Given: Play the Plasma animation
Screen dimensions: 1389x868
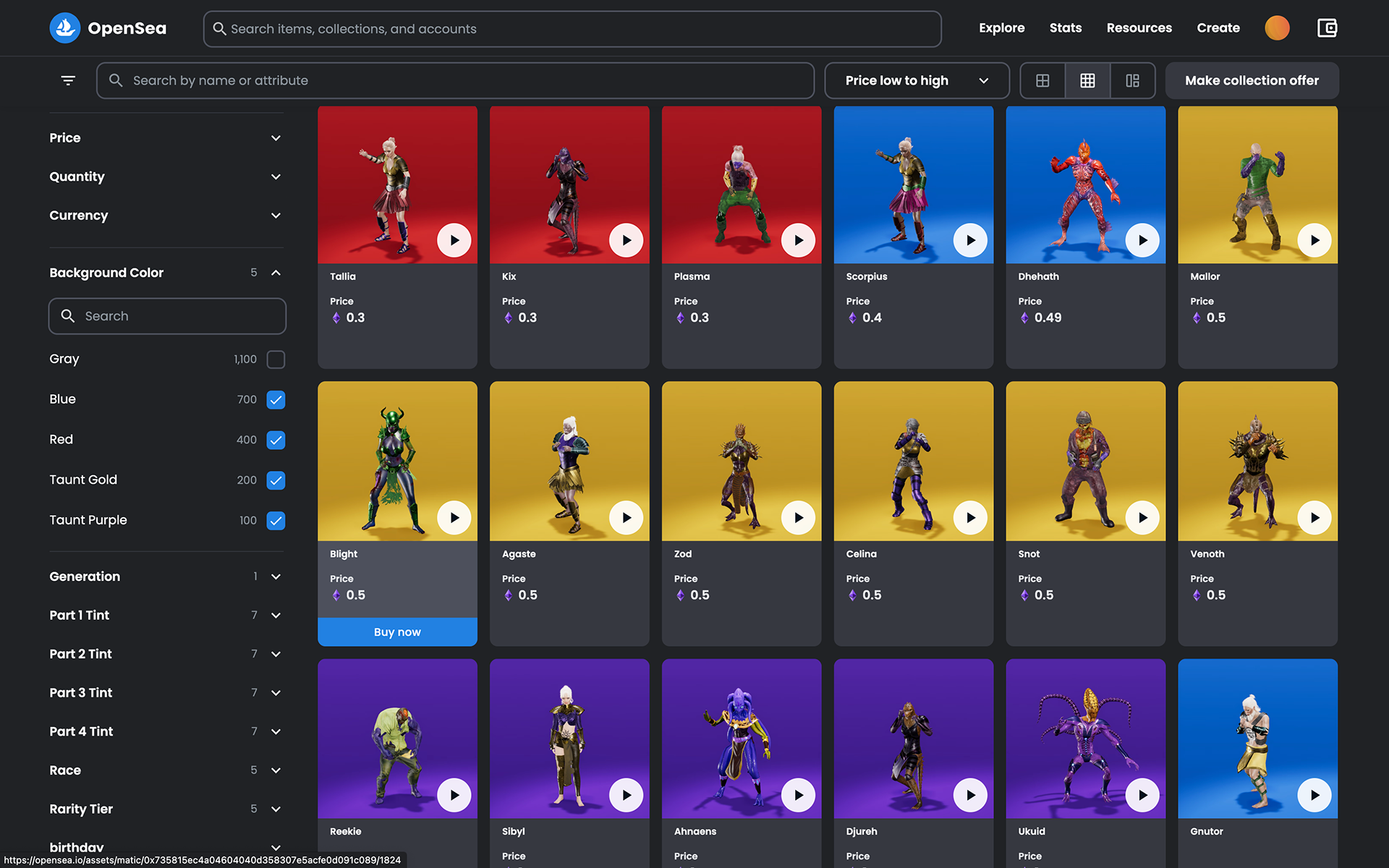Looking at the screenshot, I should tap(799, 240).
